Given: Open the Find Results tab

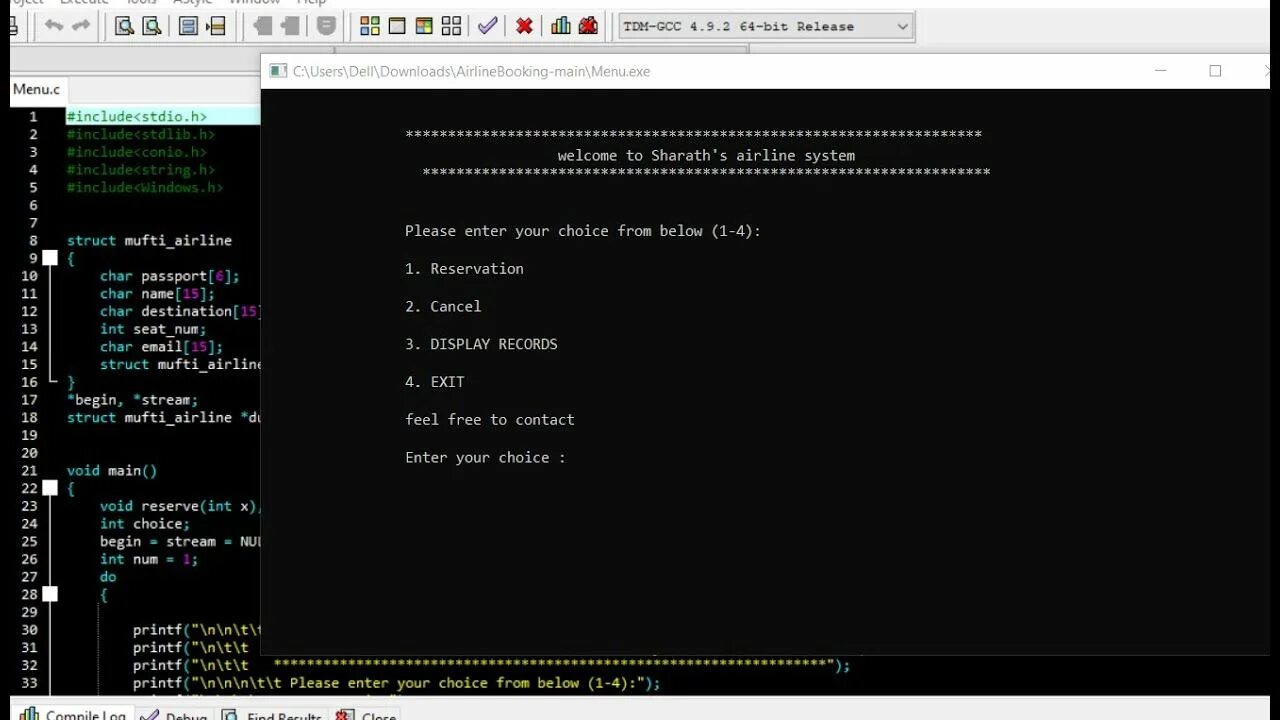Looking at the screenshot, I should (273, 715).
